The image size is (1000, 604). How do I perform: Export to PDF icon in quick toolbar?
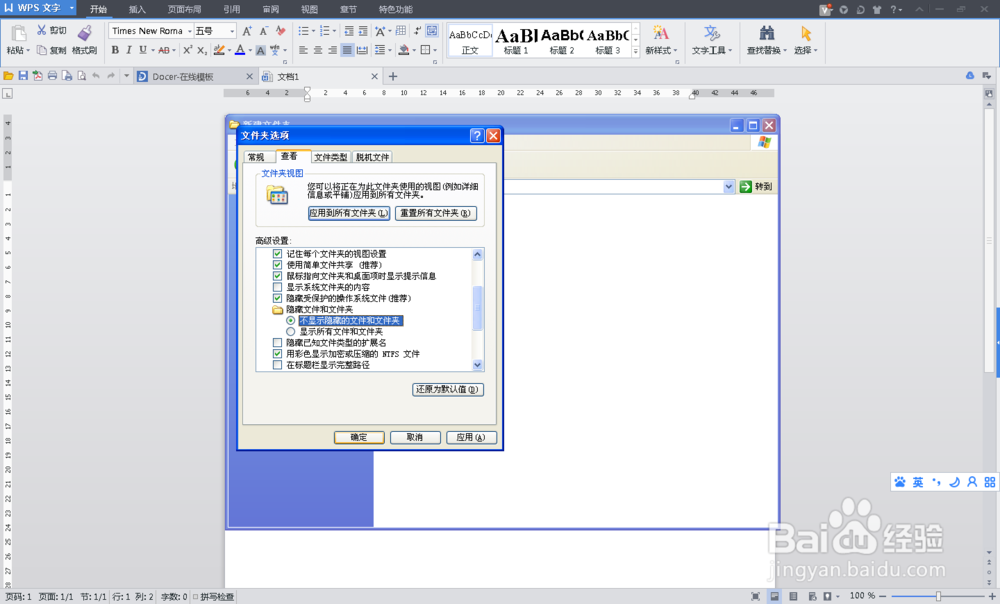(38, 76)
